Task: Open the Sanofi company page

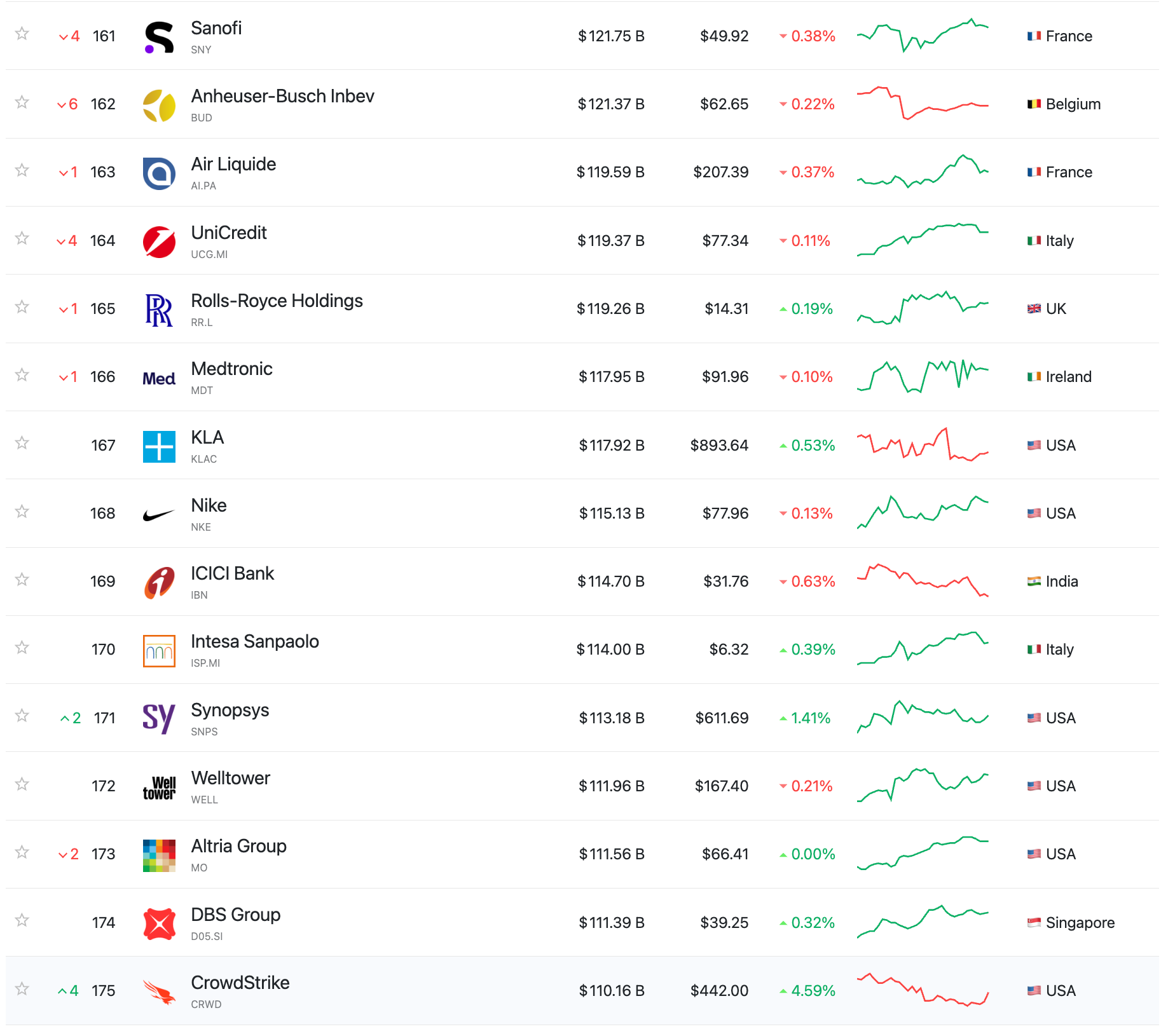Action: [x=216, y=28]
